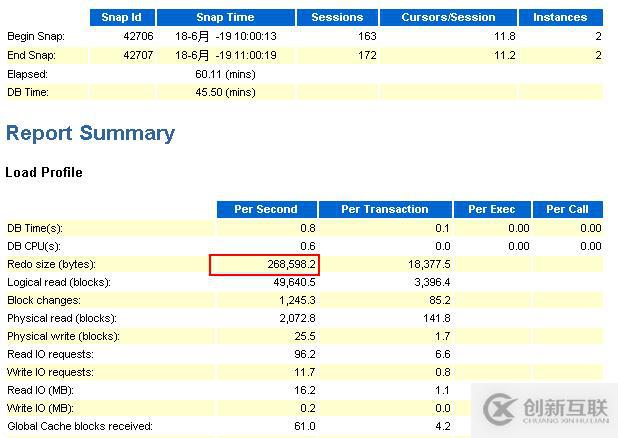The height and width of the screenshot is (438, 618).
Task: Click sessions value 172
Action: (367, 55)
